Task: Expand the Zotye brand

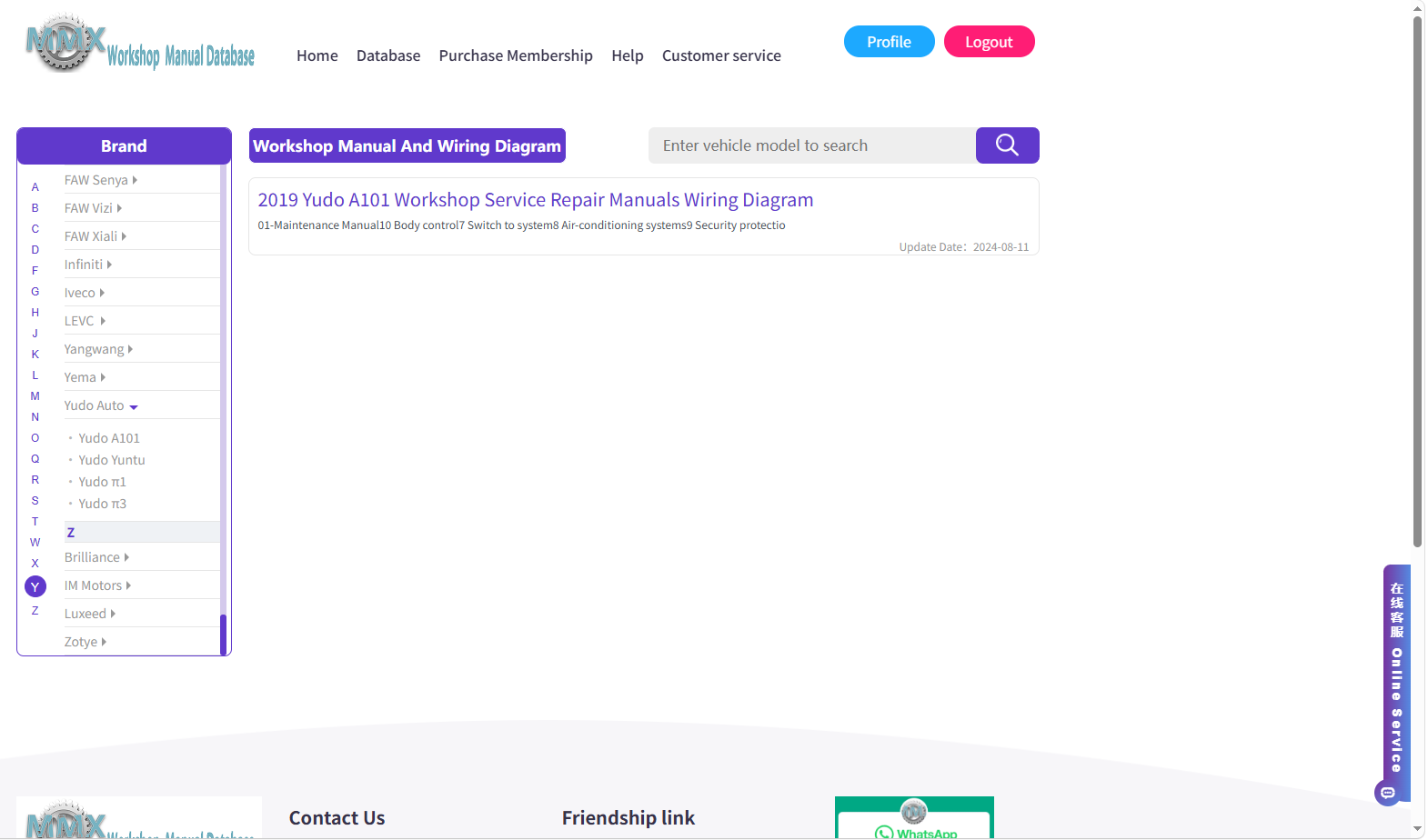Action: [x=85, y=642]
